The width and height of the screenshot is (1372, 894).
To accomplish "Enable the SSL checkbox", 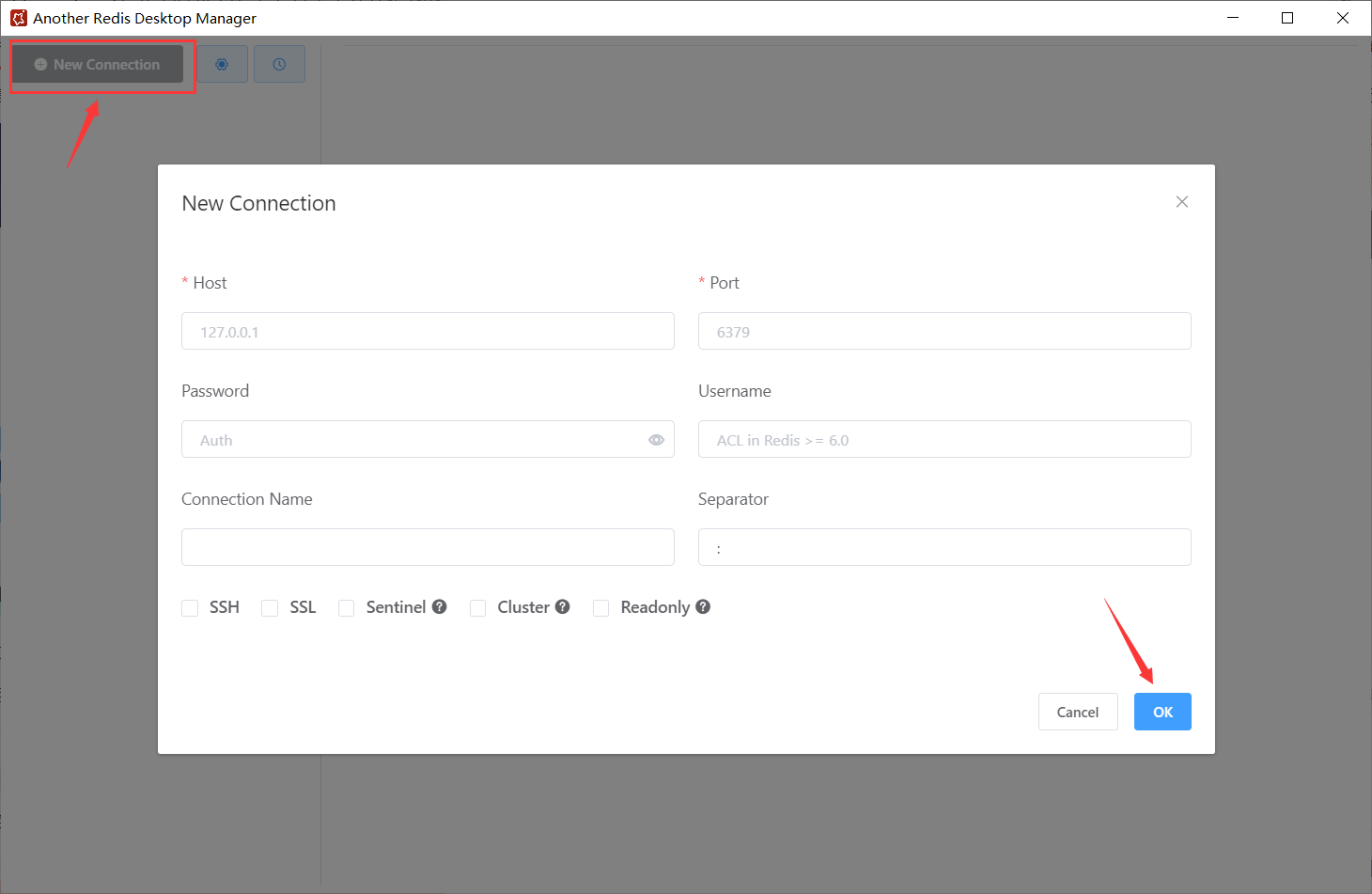I will tap(270, 608).
